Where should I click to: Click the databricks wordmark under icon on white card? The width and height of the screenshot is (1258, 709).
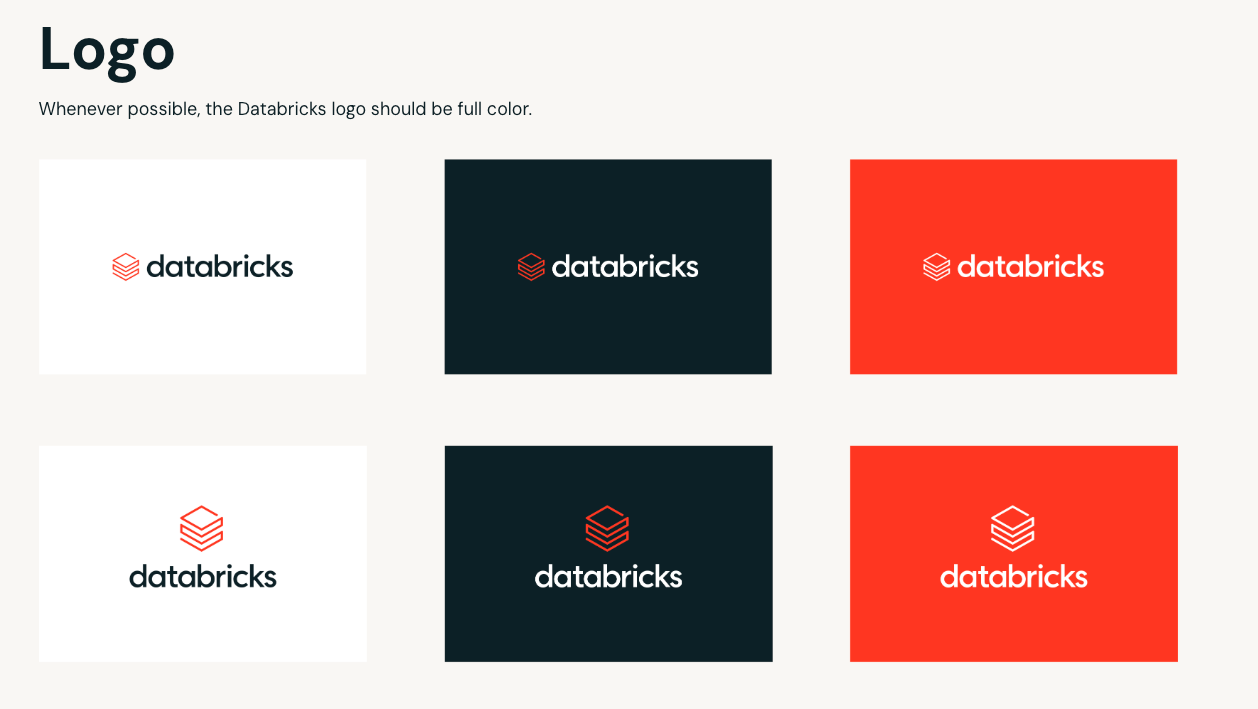(x=203, y=576)
